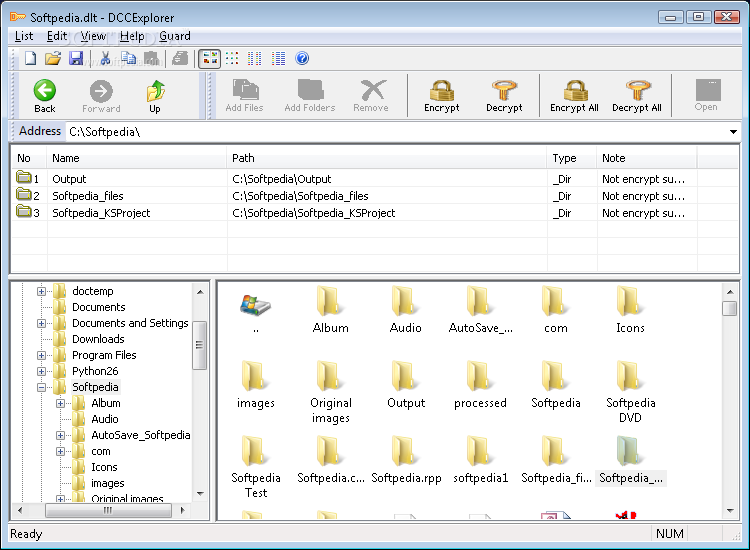Expand the Album tree node
Screen dimensions: 750x550
61,403
